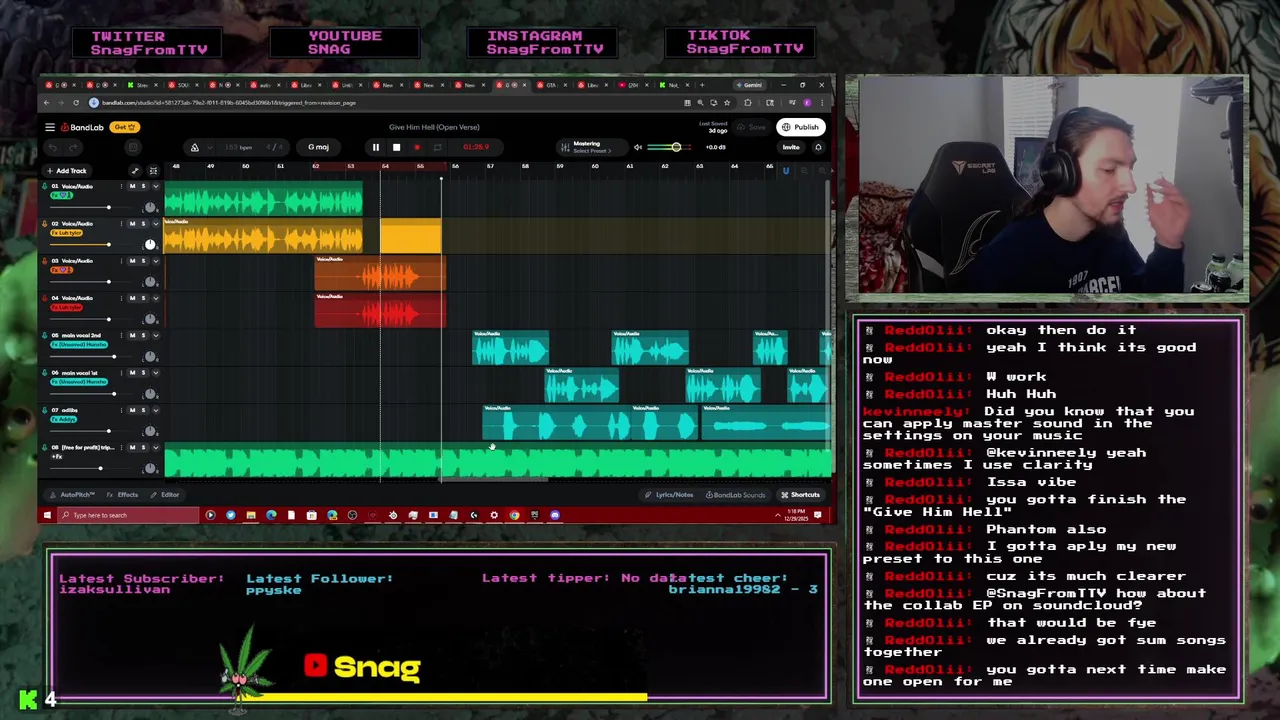The height and width of the screenshot is (720, 1280).
Task: Redo the last undone action
Action: pyautogui.click(x=73, y=147)
